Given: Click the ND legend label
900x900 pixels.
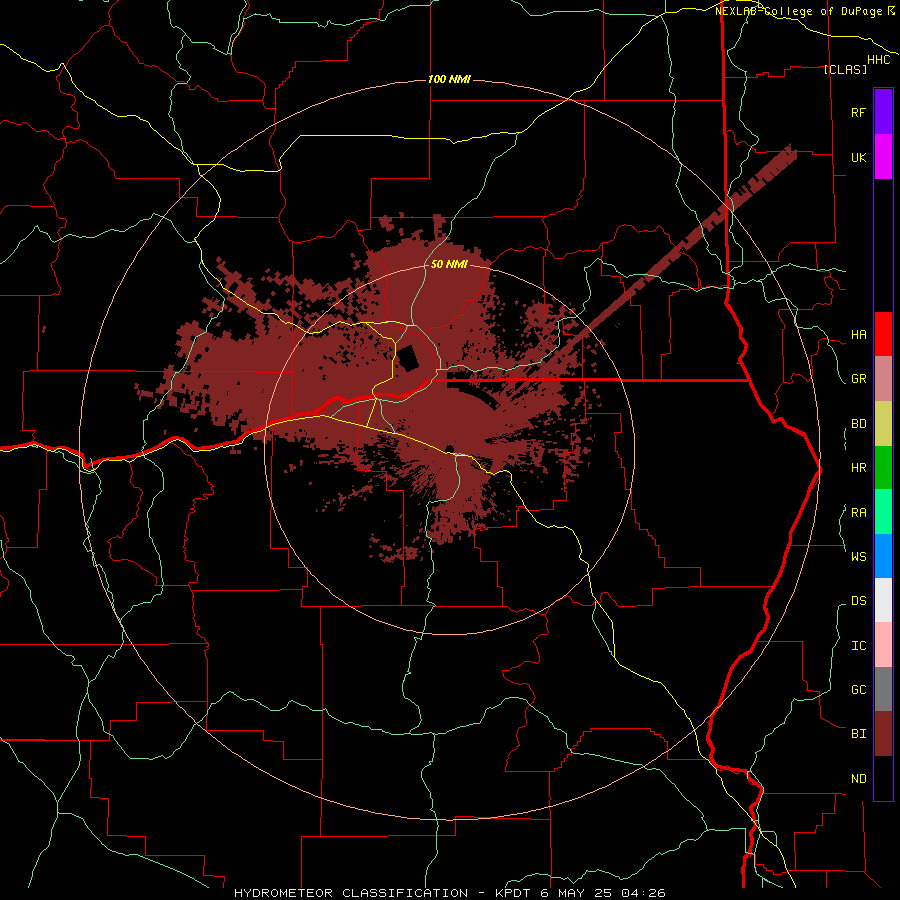Looking at the screenshot, I should pos(858,778).
